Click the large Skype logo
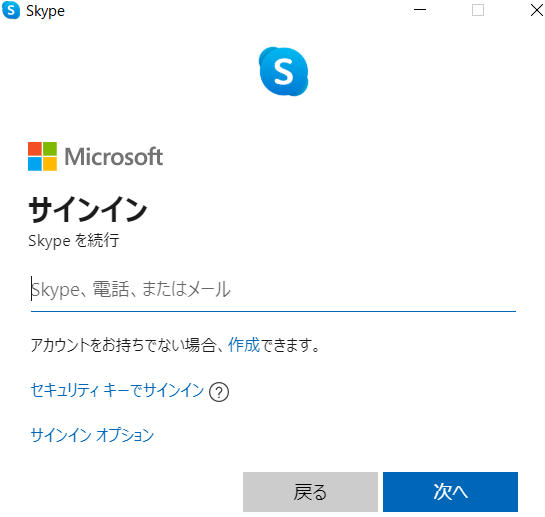This screenshot has height=517, width=545. (x=284, y=72)
